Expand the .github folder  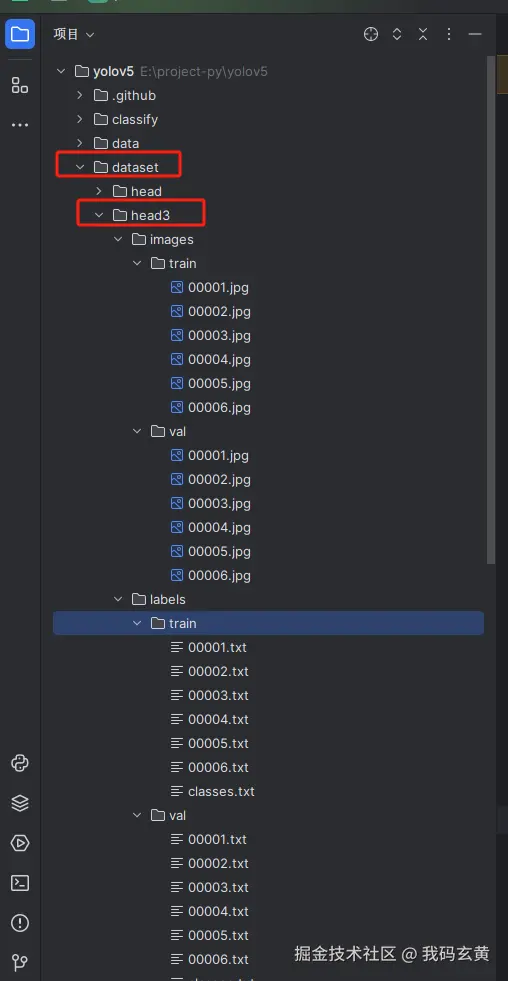point(79,95)
